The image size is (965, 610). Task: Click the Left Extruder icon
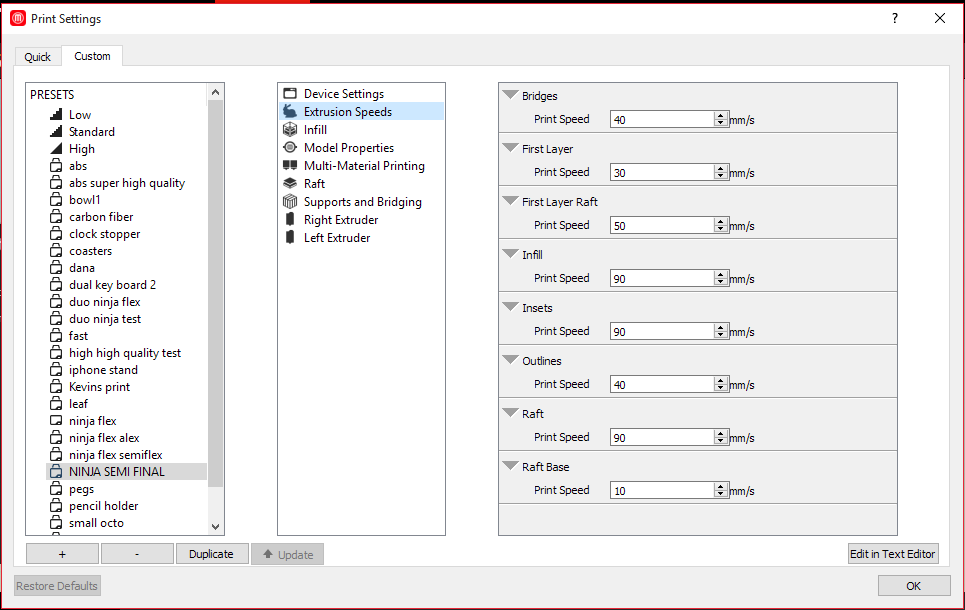[290, 238]
